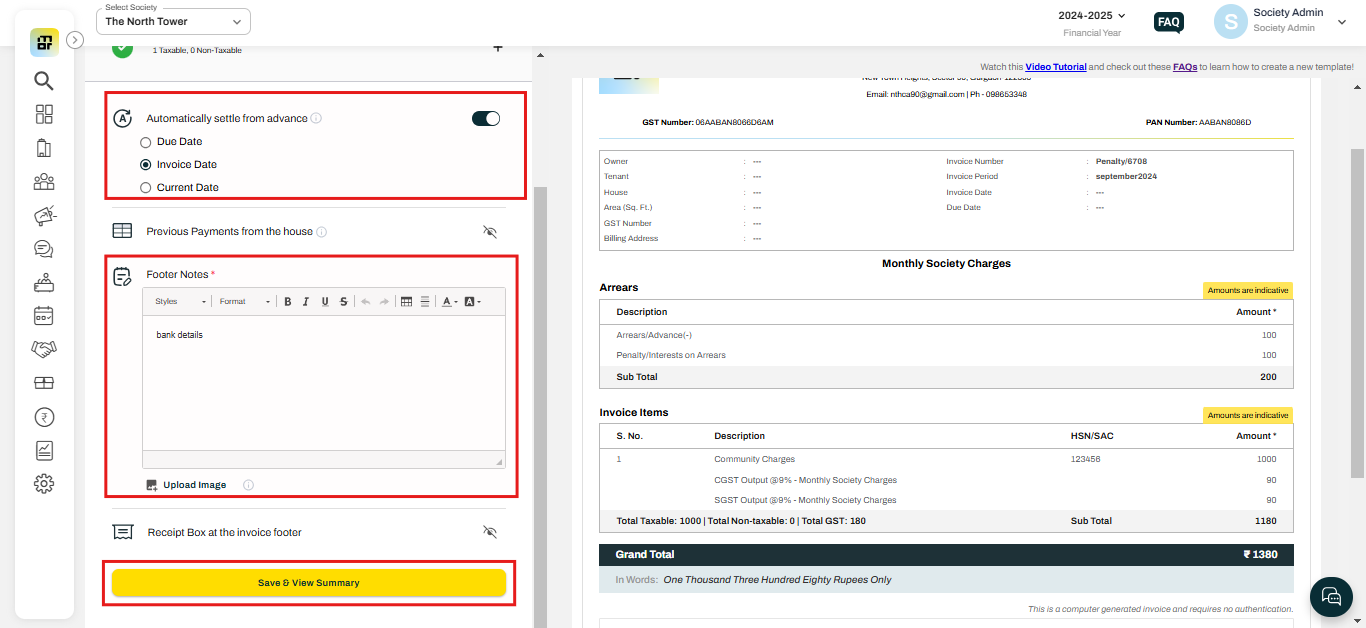Open the Video Tutorial link
The height and width of the screenshot is (628, 1366).
click(x=1055, y=66)
